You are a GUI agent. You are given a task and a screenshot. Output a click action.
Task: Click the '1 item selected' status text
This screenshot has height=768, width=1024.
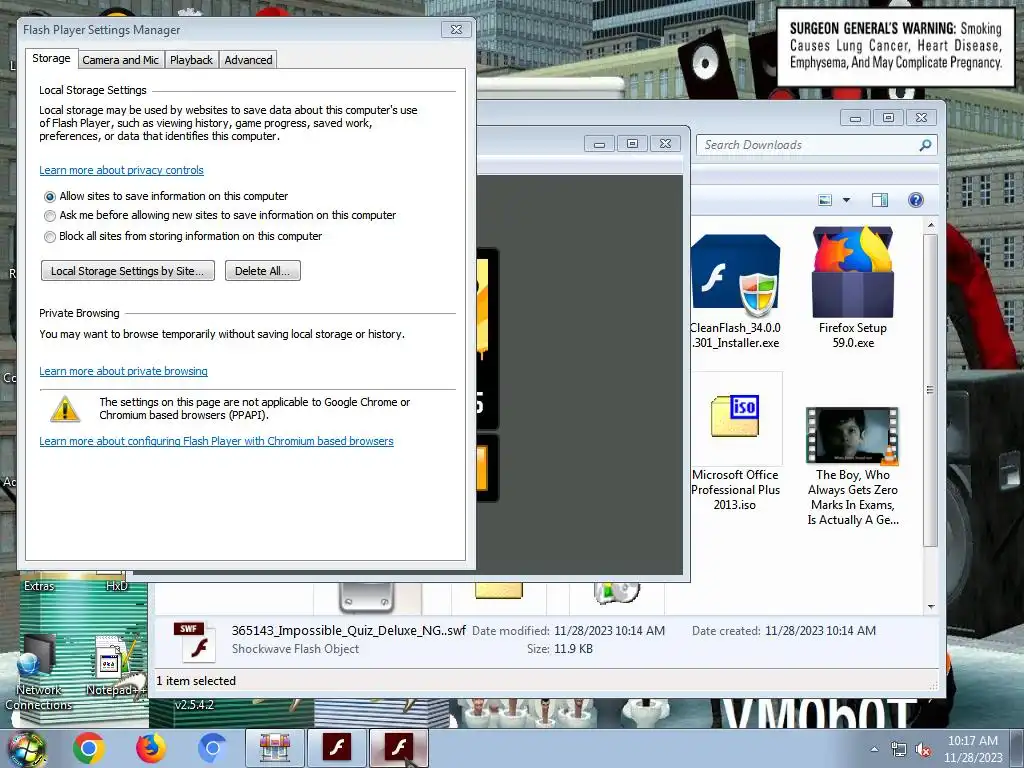coord(196,681)
